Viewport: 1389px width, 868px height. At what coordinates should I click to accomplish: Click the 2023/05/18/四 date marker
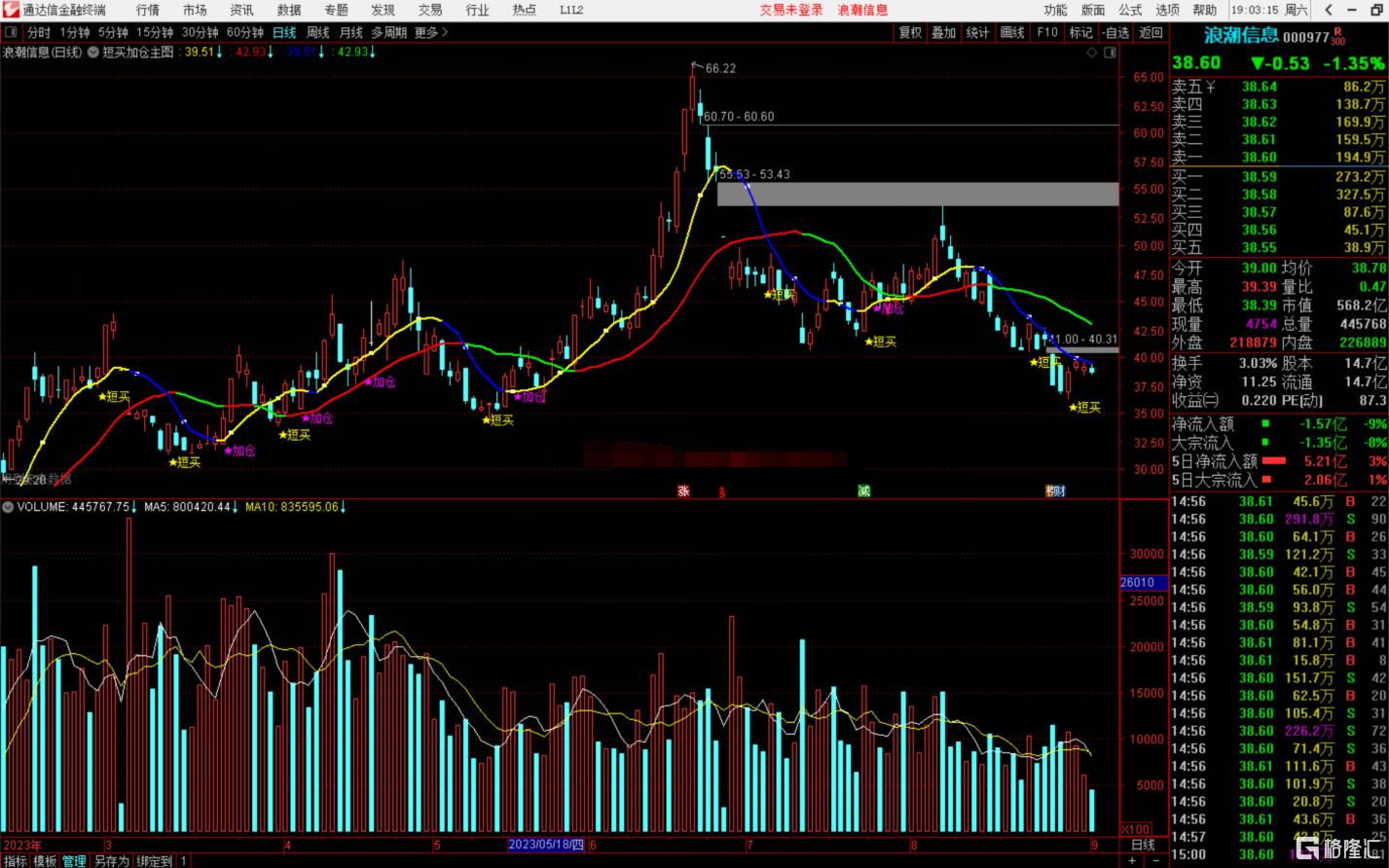(546, 845)
